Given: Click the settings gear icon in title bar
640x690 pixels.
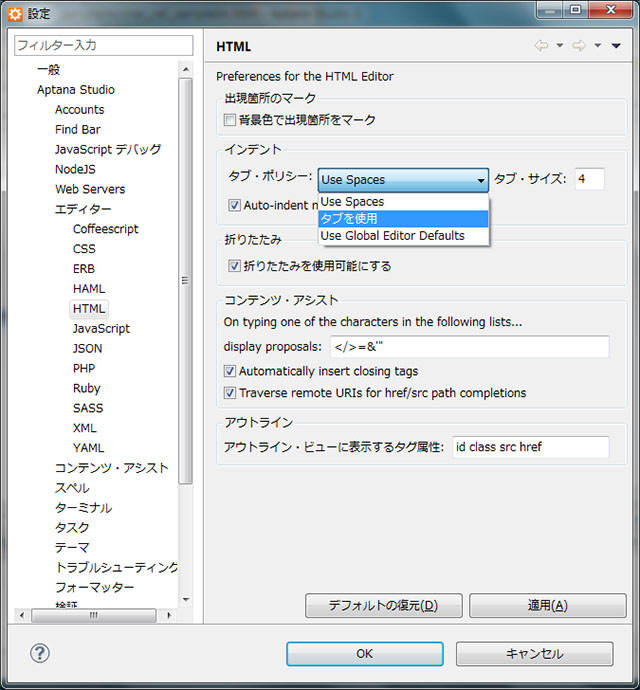Looking at the screenshot, I should tap(15, 13).
